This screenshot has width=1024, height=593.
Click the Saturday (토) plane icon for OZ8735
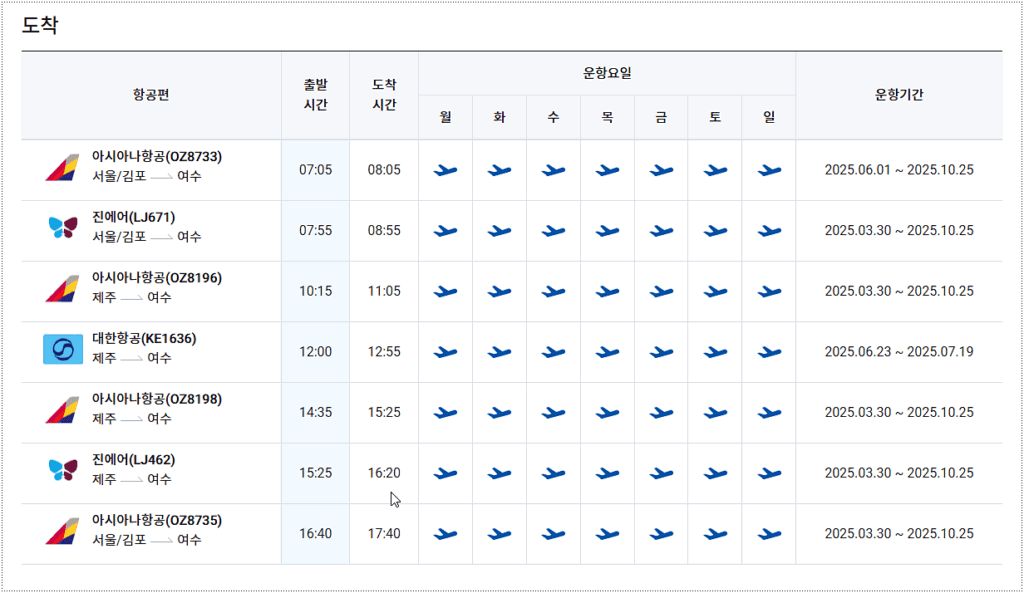715,535
